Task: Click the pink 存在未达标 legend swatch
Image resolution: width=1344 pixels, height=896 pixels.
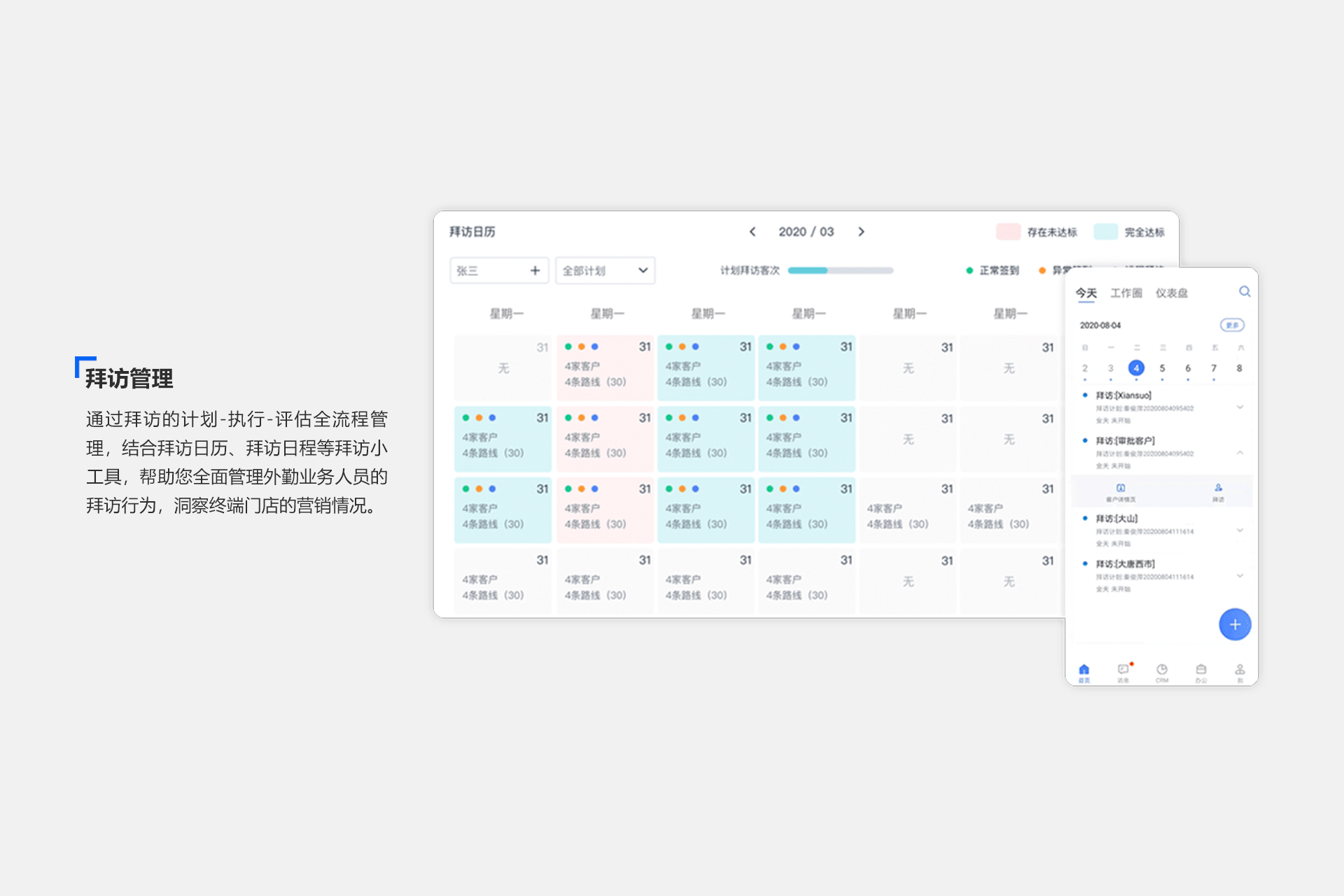Action: point(1008,232)
